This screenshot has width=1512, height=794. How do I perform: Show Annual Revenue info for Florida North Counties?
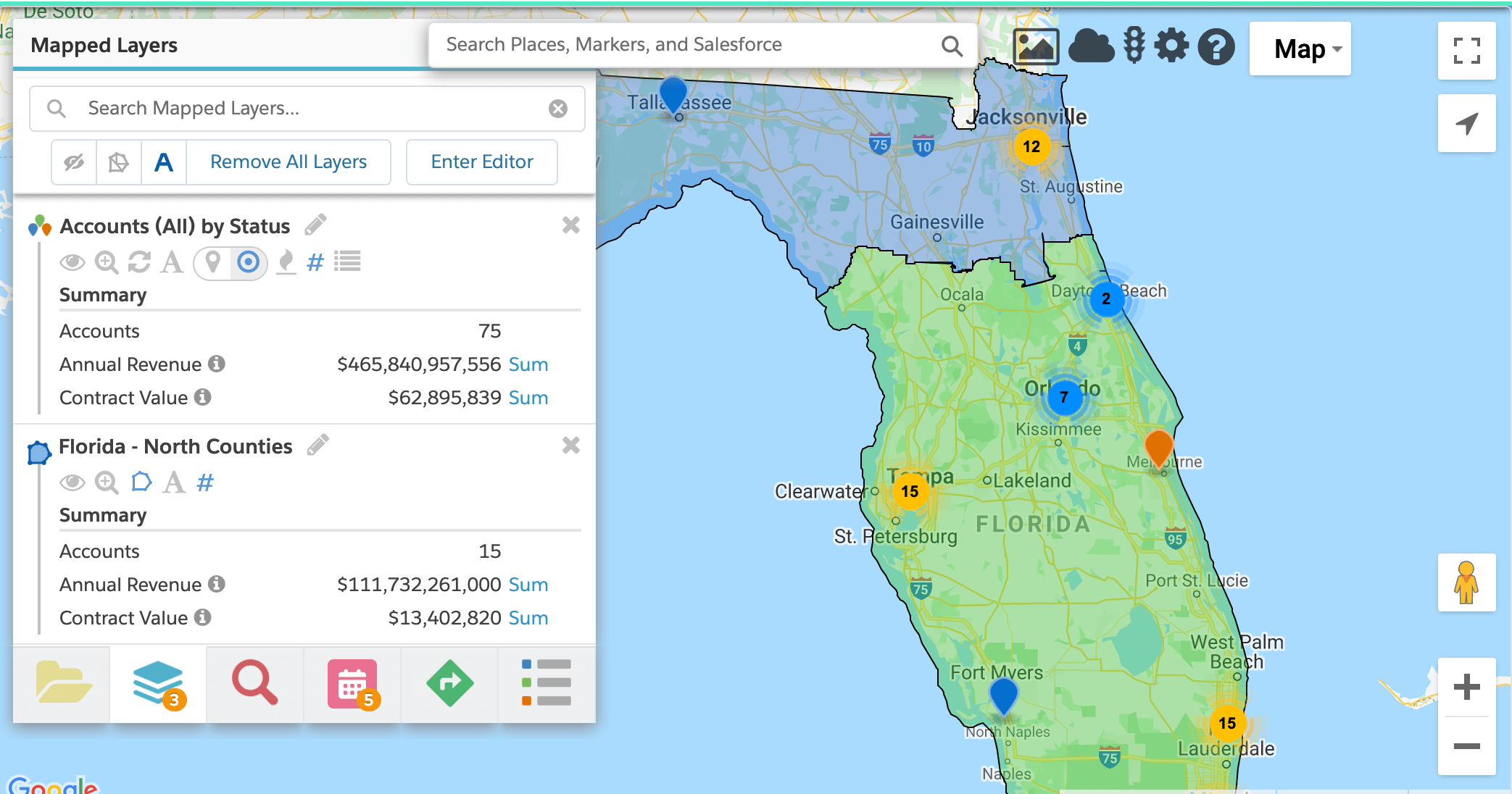pos(216,584)
